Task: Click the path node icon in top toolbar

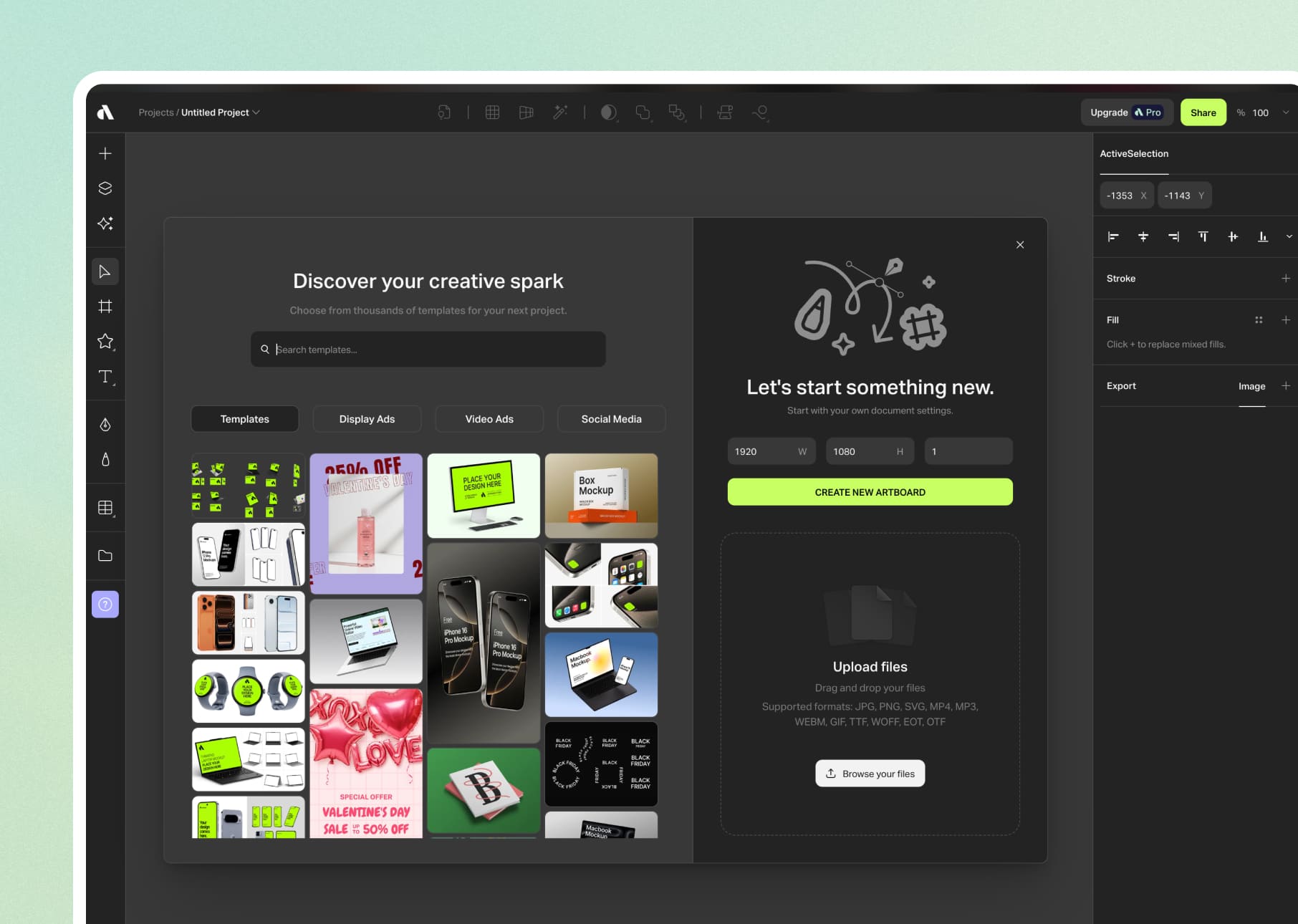Action: point(760,112)
